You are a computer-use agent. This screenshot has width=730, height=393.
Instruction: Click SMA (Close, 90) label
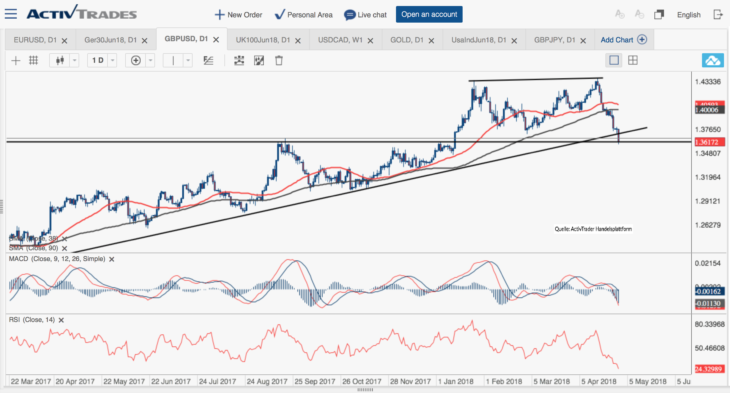click(x=34, y=248)
